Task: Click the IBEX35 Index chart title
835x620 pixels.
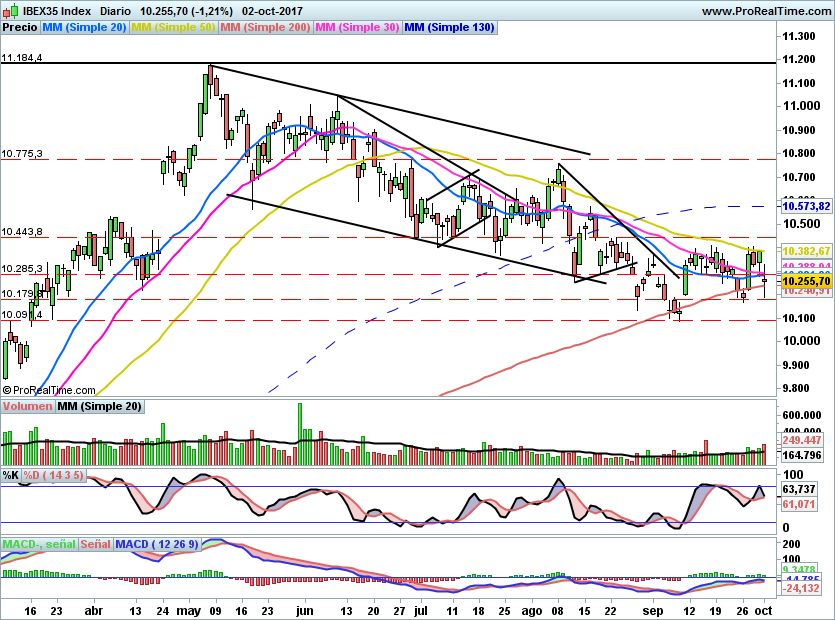Action: click(x=56, y=11)
